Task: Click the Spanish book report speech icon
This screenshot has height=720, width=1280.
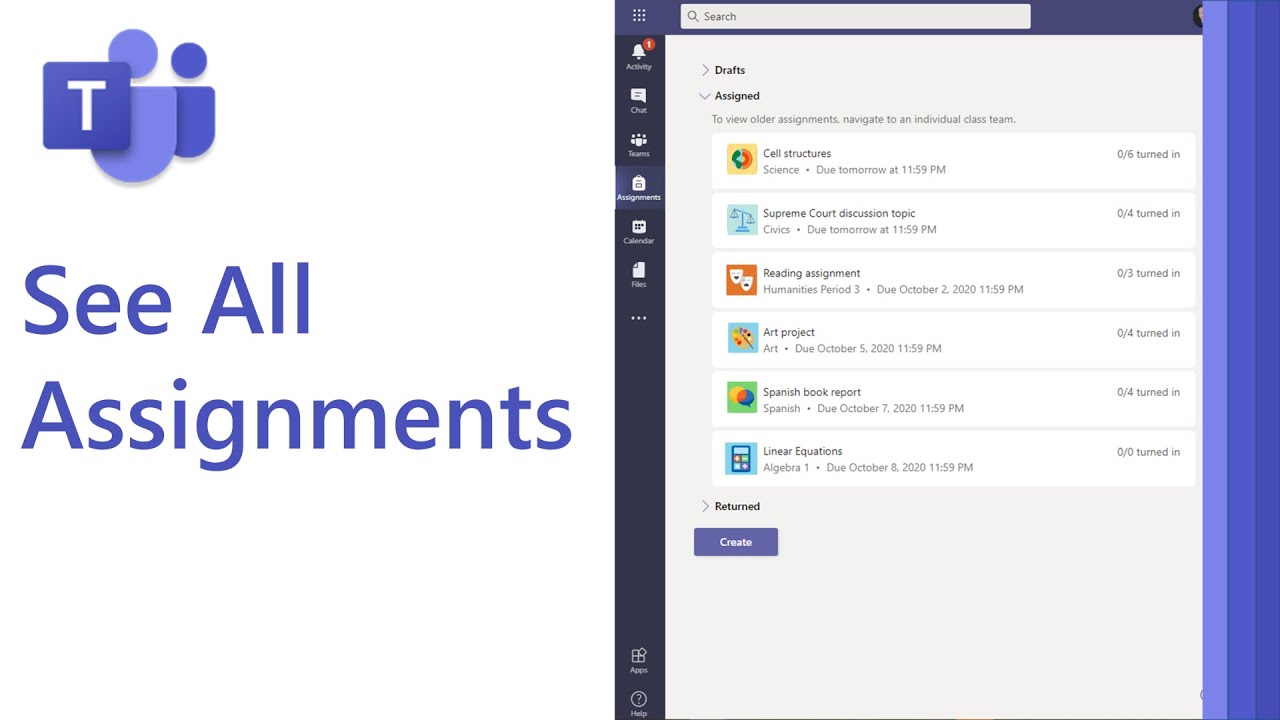Action: pos(742,398)
